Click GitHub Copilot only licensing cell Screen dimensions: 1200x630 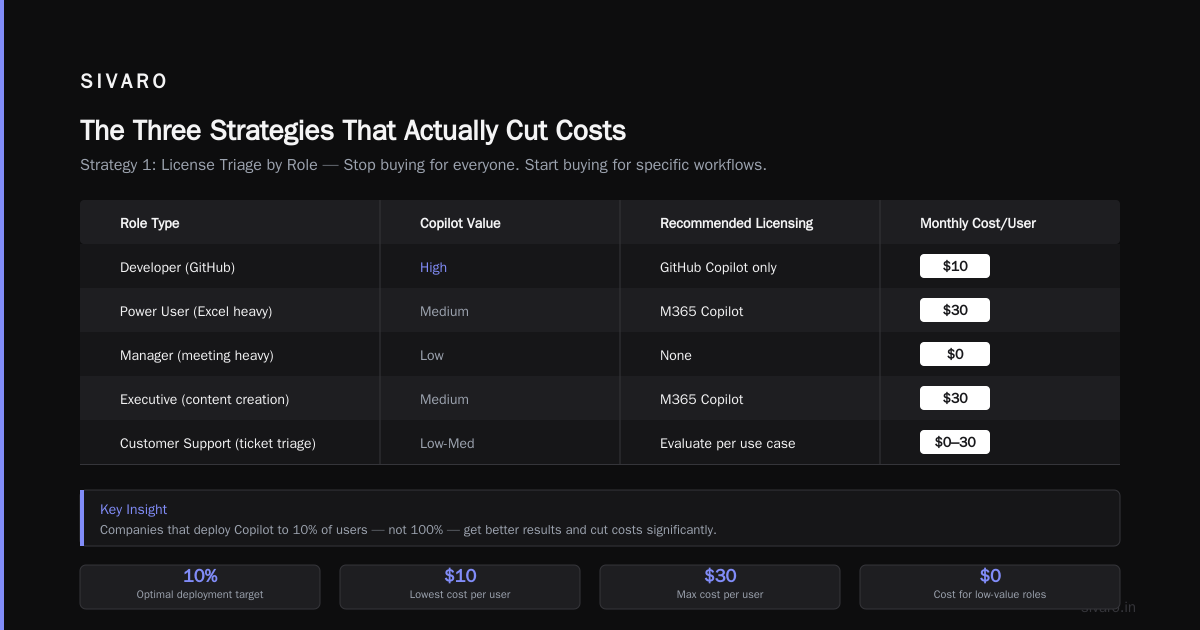pos(718,267)
